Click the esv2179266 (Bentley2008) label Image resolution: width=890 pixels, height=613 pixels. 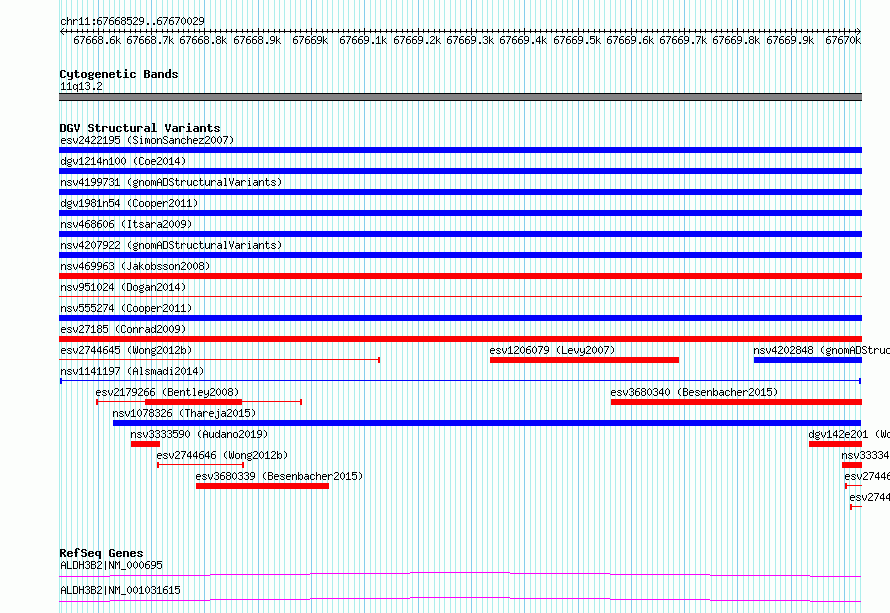167,392
